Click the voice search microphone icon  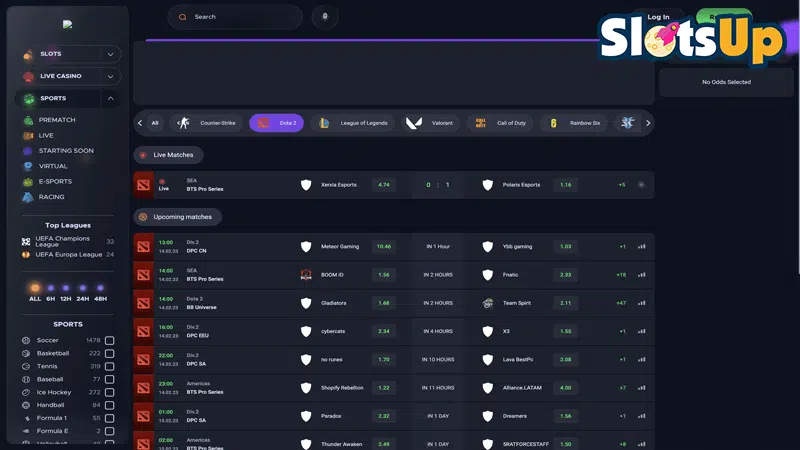[x=325, y=17]
